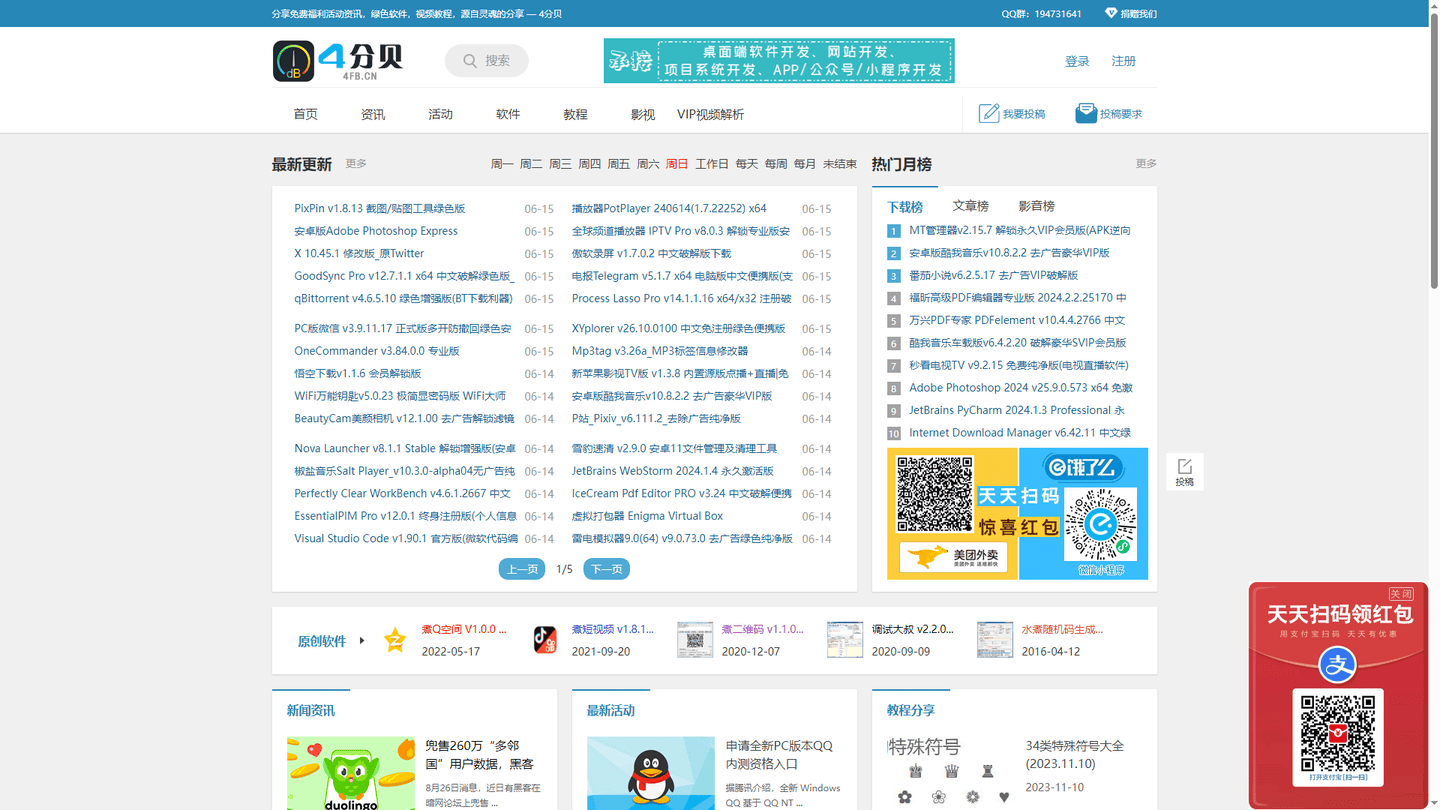Open the Duolingo news thumbnail
Image resolution: width=1440 pixels, height=810 pixels.
point(351,774)
